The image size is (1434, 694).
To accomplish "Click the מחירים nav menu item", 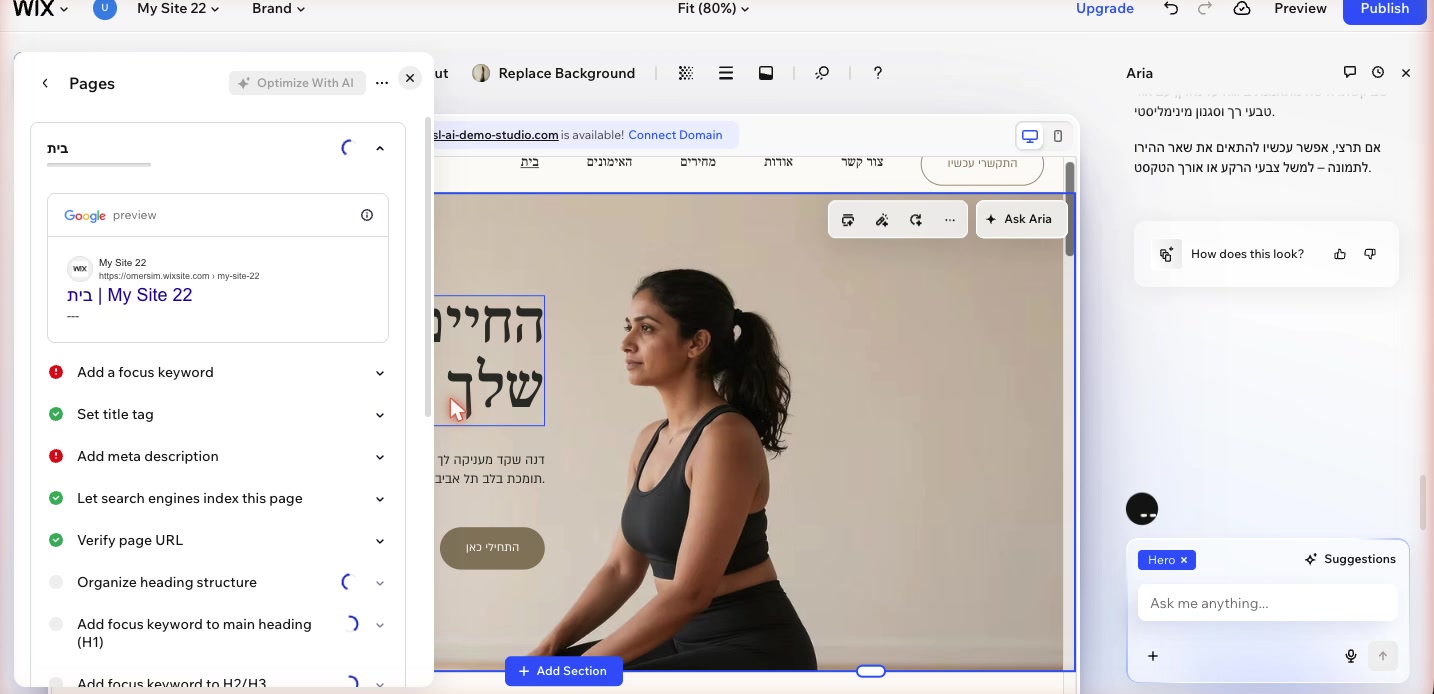I will pyautogui.click(x=698, y=162).
